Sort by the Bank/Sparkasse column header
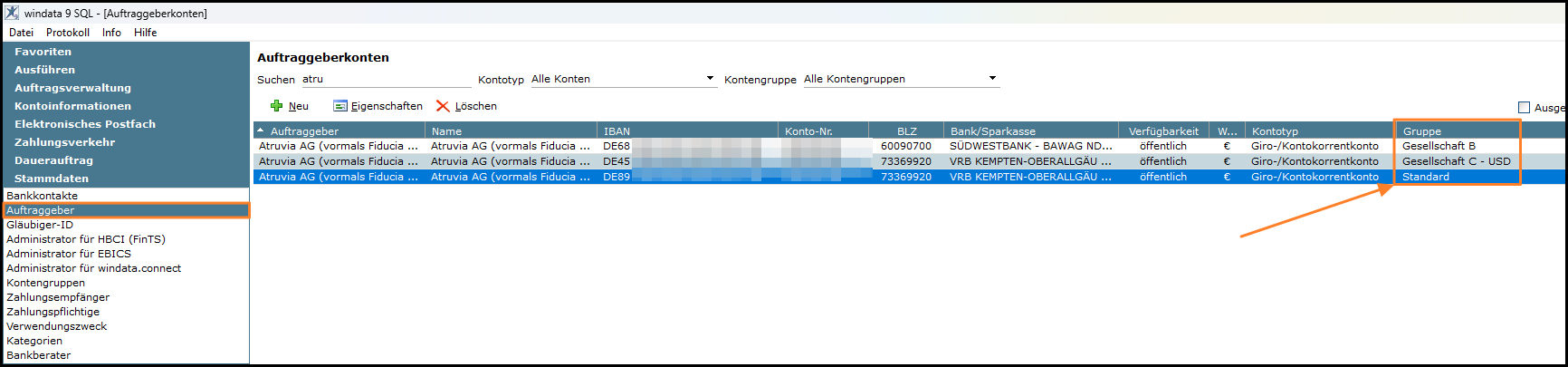This screenshot has height=367, width=1568. click(1031, 130)
